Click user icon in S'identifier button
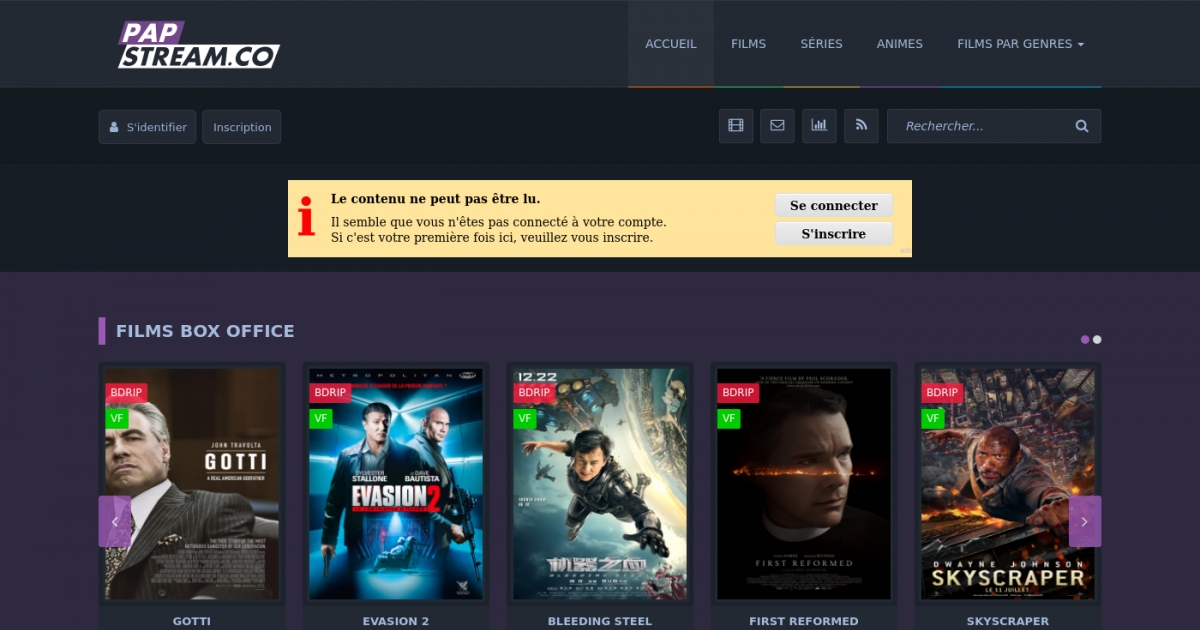Image resolution: width=1200 pixels, height=630 pixels. coord(114,127)
